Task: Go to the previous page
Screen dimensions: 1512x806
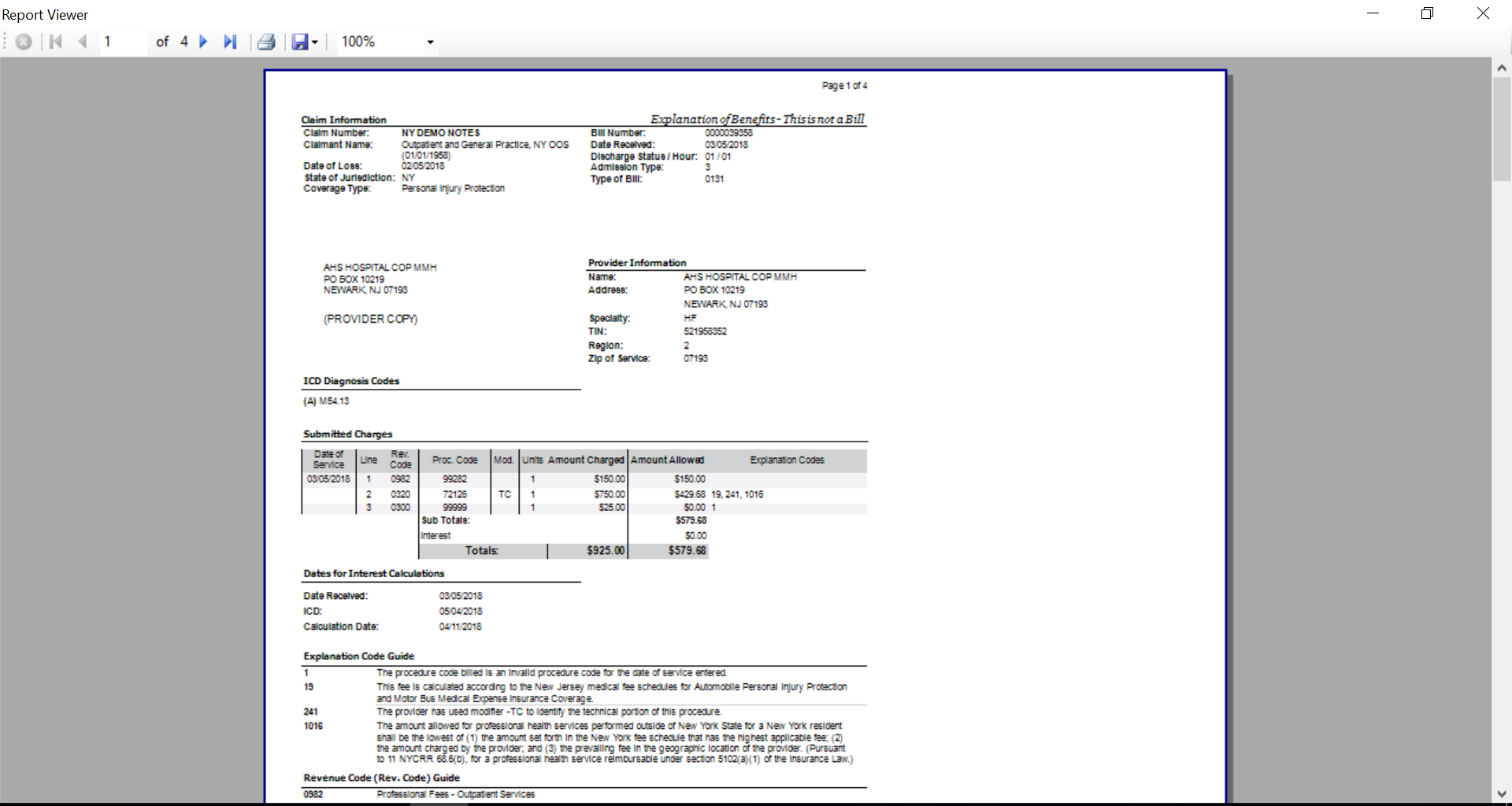Action: point(83,42)
